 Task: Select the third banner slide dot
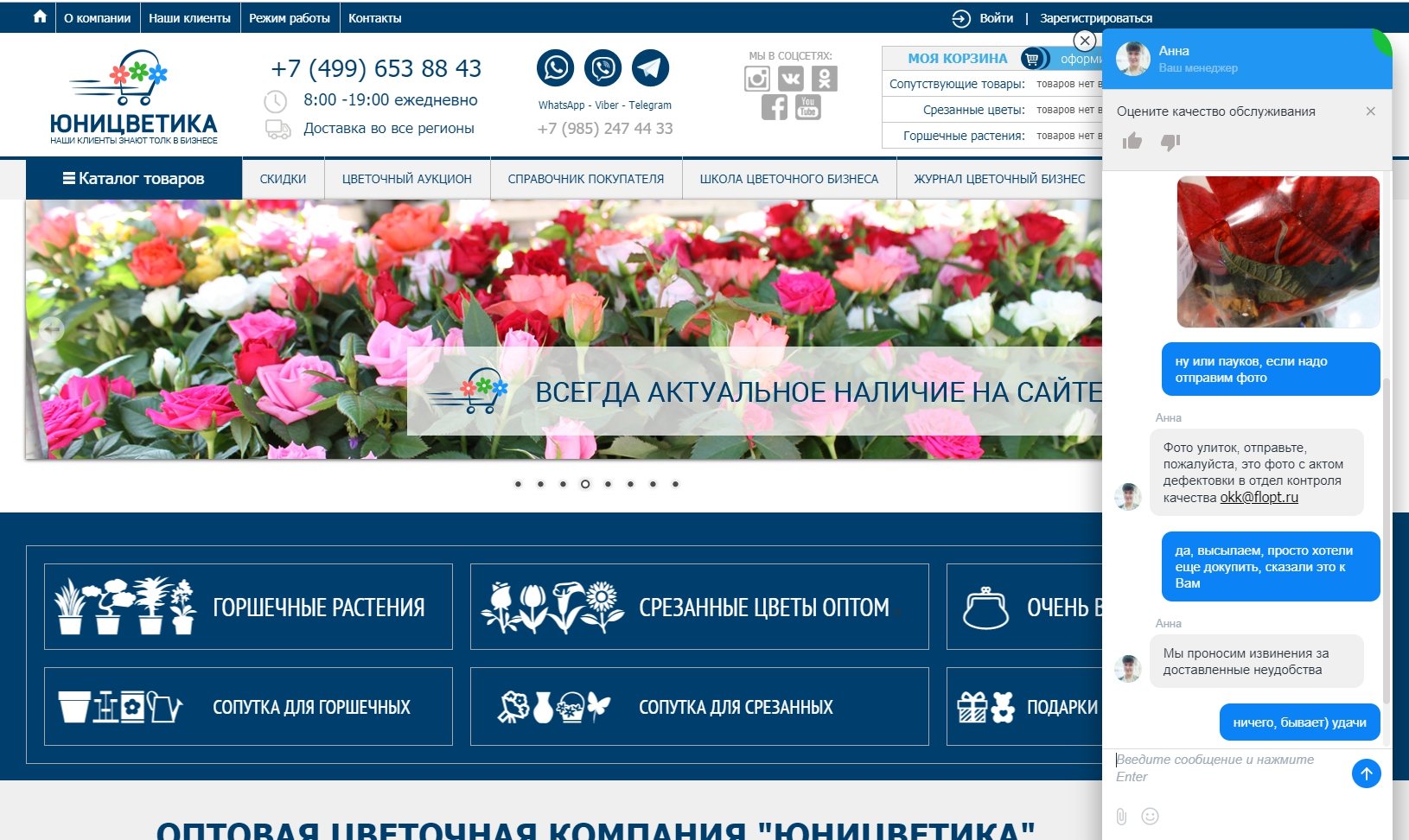563,484
